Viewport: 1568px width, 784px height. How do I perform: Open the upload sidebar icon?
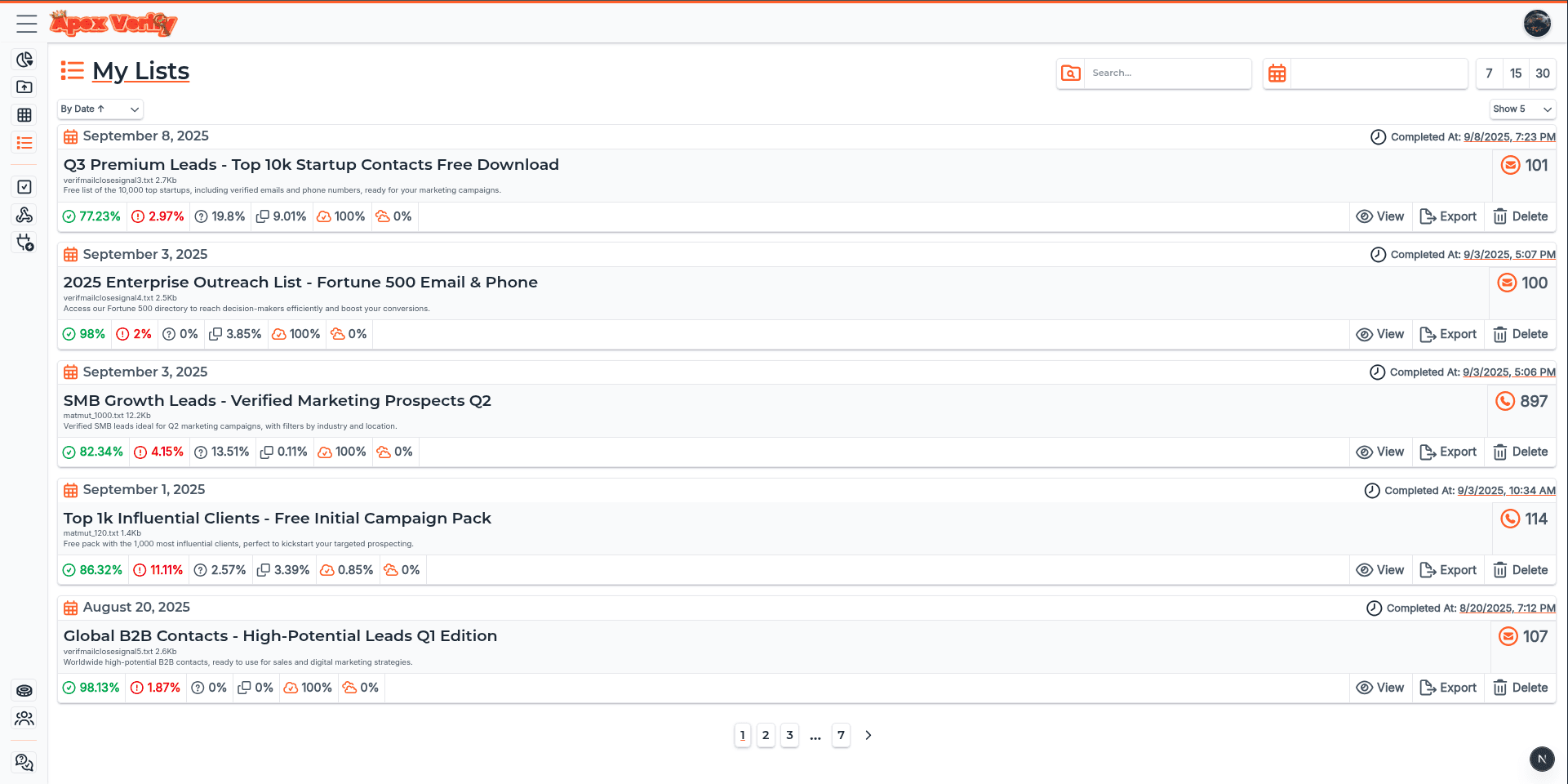(x=24, y=87)
